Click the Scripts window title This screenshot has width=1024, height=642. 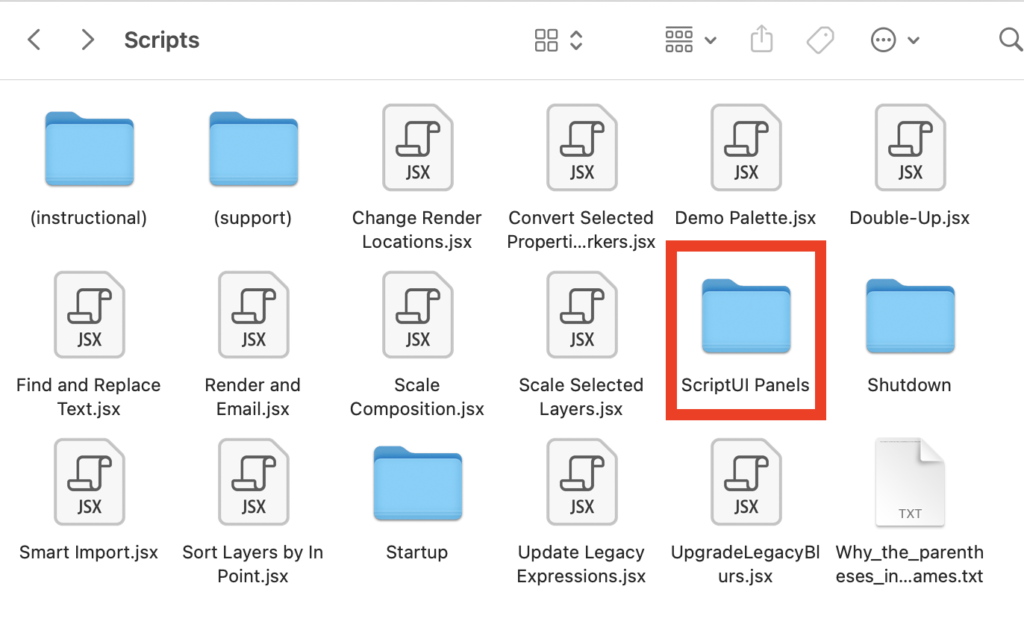click(162, 40)
